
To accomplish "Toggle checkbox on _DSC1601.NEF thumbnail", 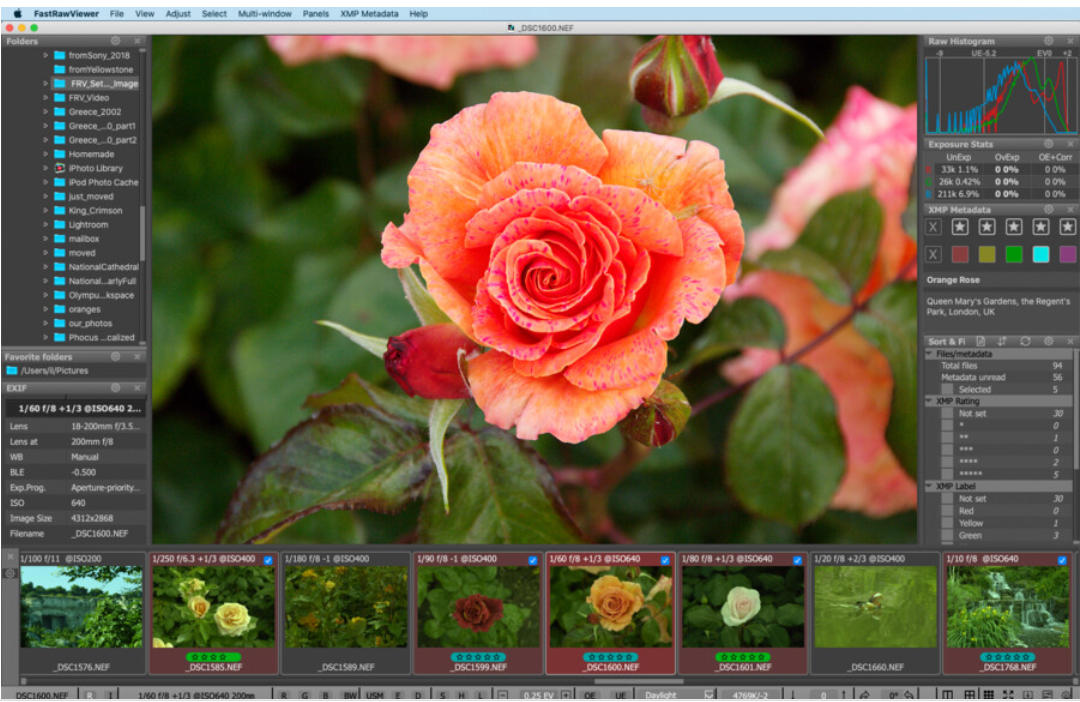I will (797, 560).
